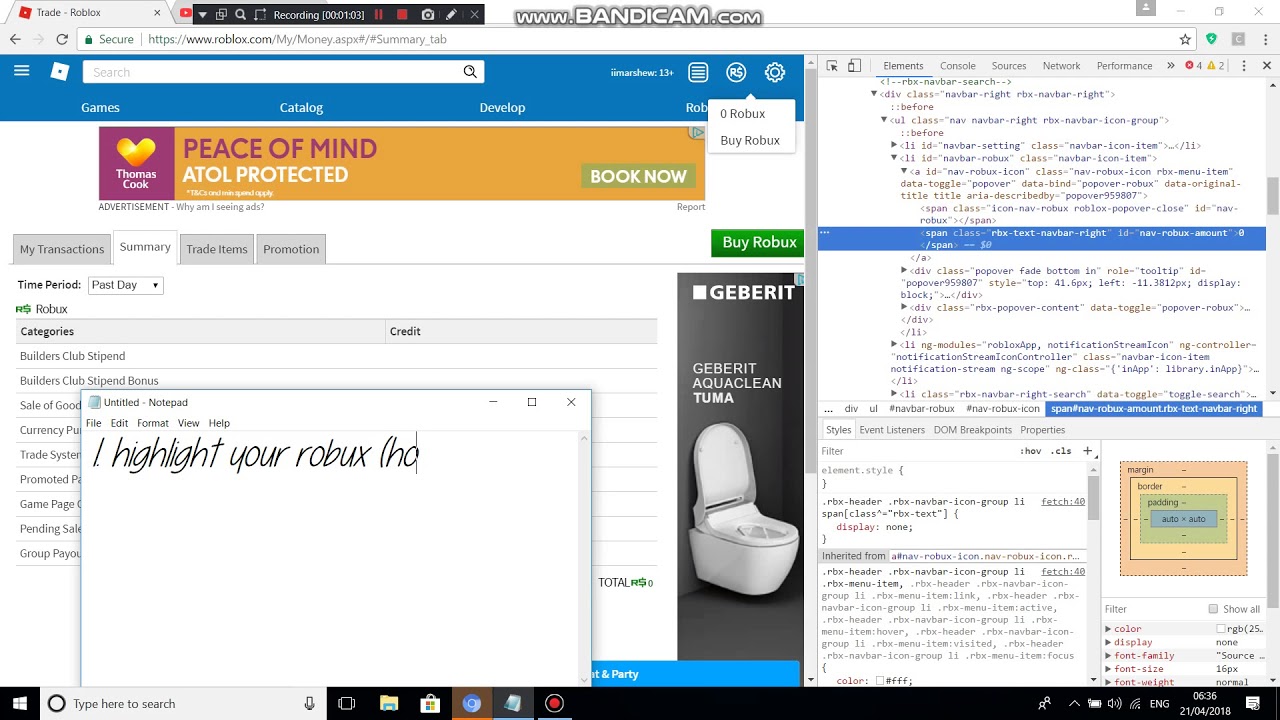
Task: Collapse the li navbar-robux node
Action: click(894, 158)
